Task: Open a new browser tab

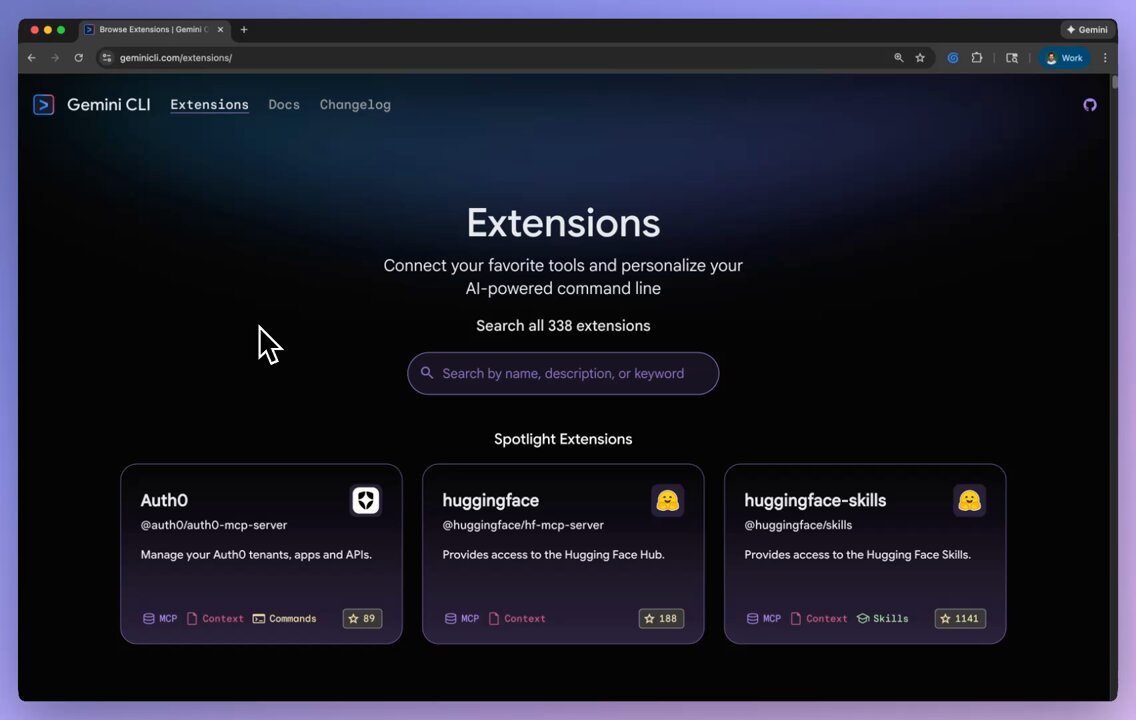Action: coord(244,30)
